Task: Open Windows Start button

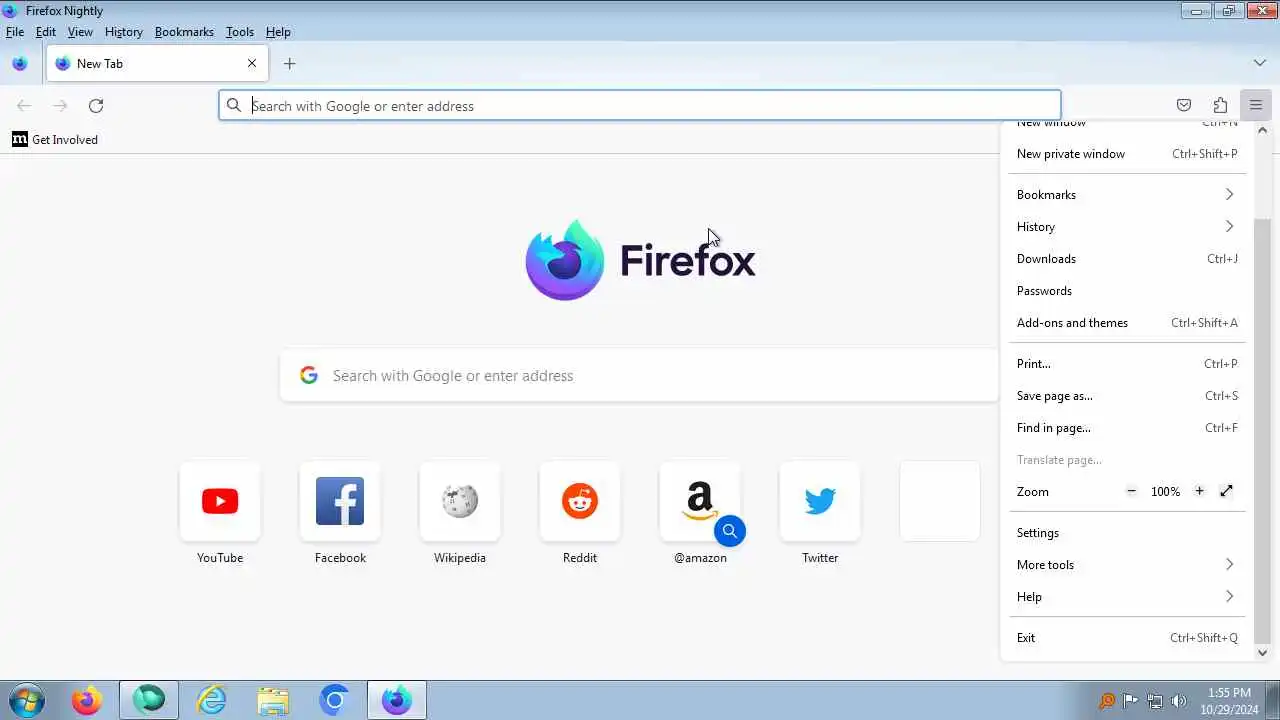Action: (x=27, y=700)
